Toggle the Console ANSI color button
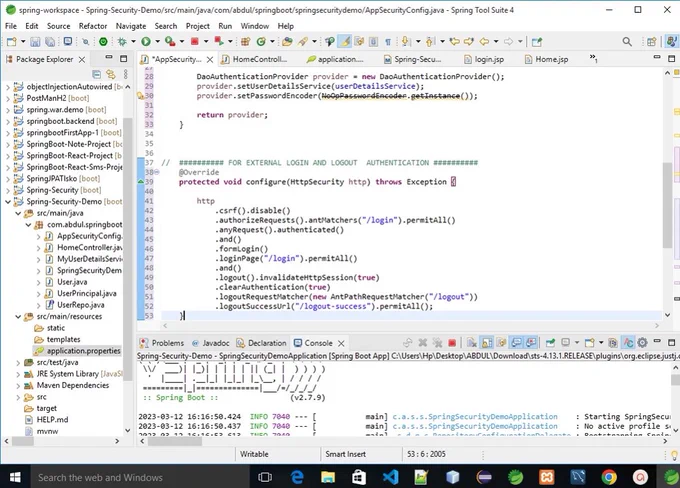The width and height of the screenshot is (680, 488). [628, 343]
